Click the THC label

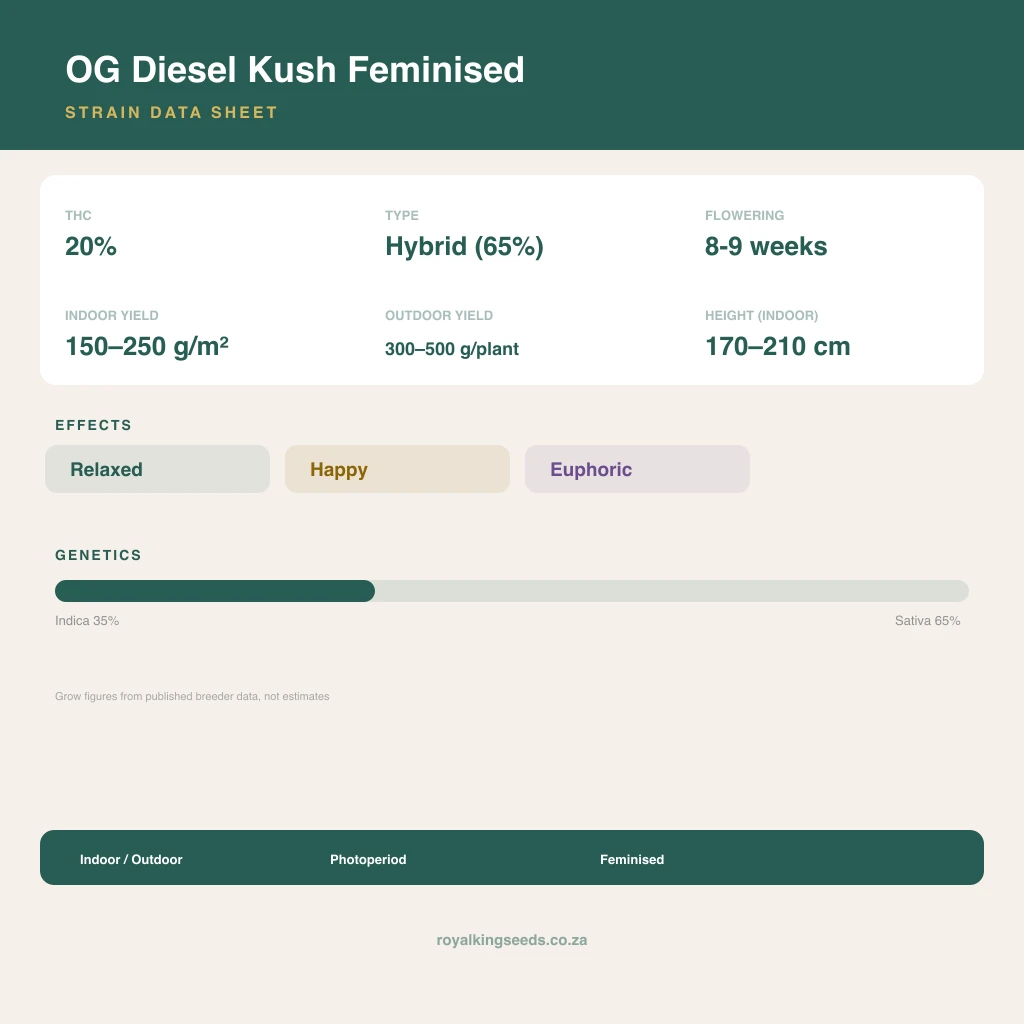point(78,216)
